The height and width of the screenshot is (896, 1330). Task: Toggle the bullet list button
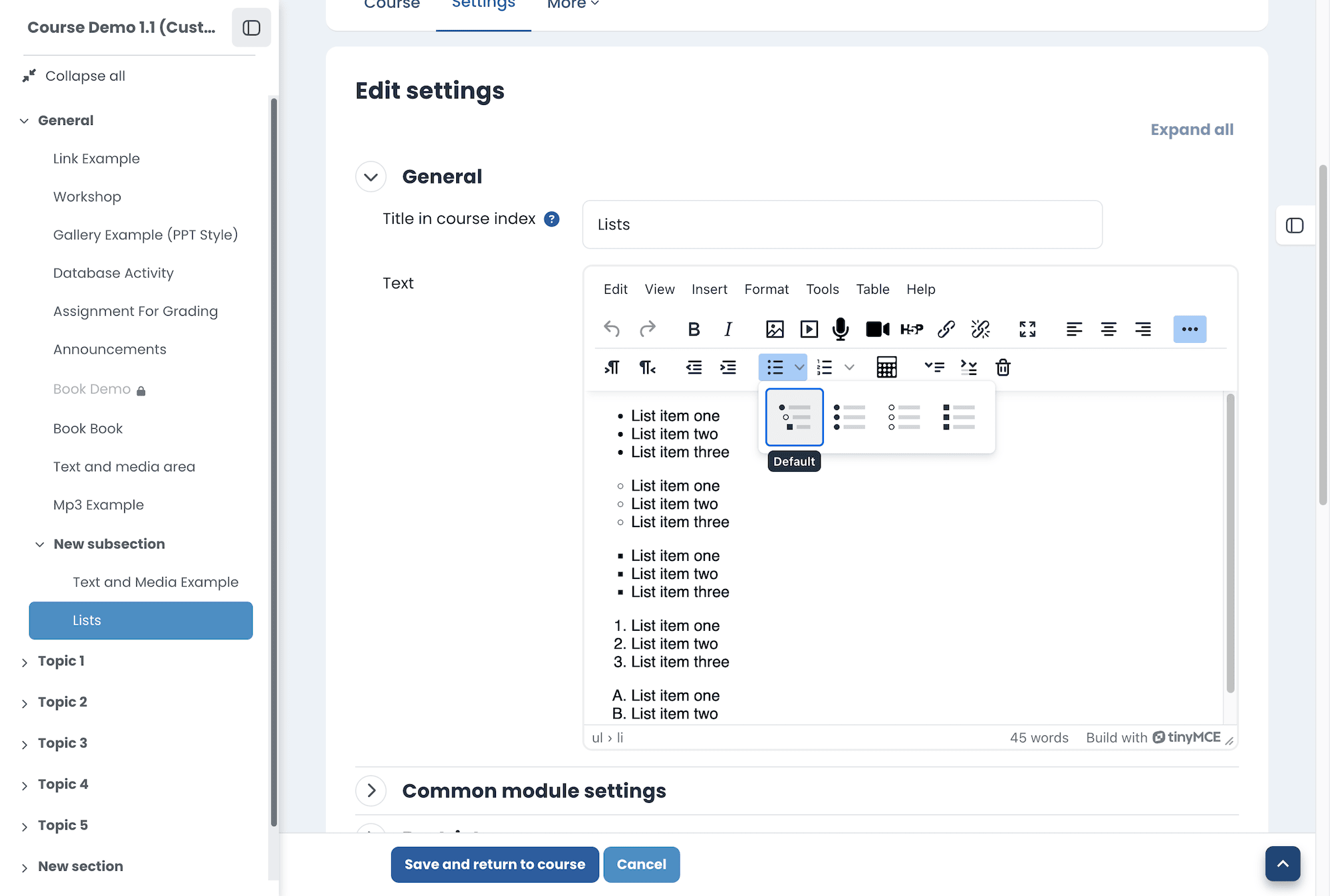775,367
